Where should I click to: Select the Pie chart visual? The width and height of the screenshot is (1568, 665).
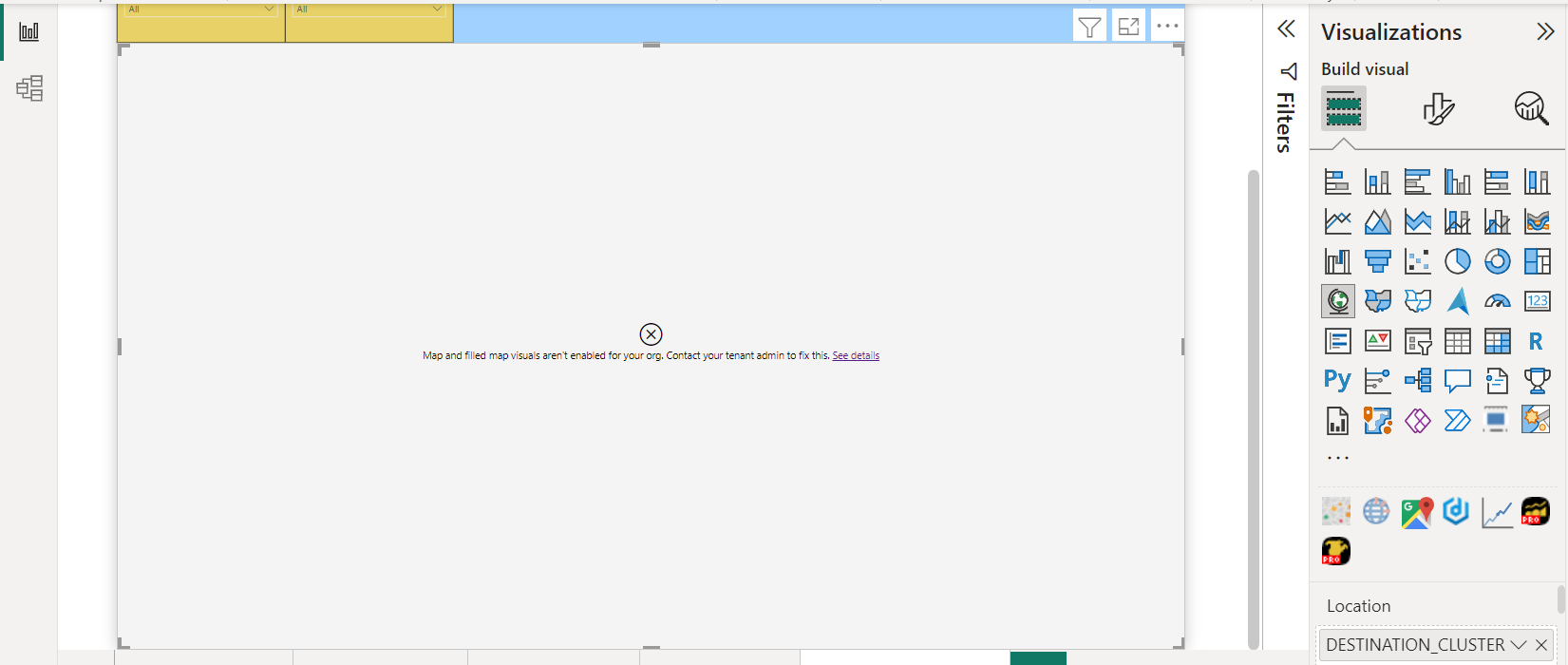pyautogui.click(x=1457, y=261)
